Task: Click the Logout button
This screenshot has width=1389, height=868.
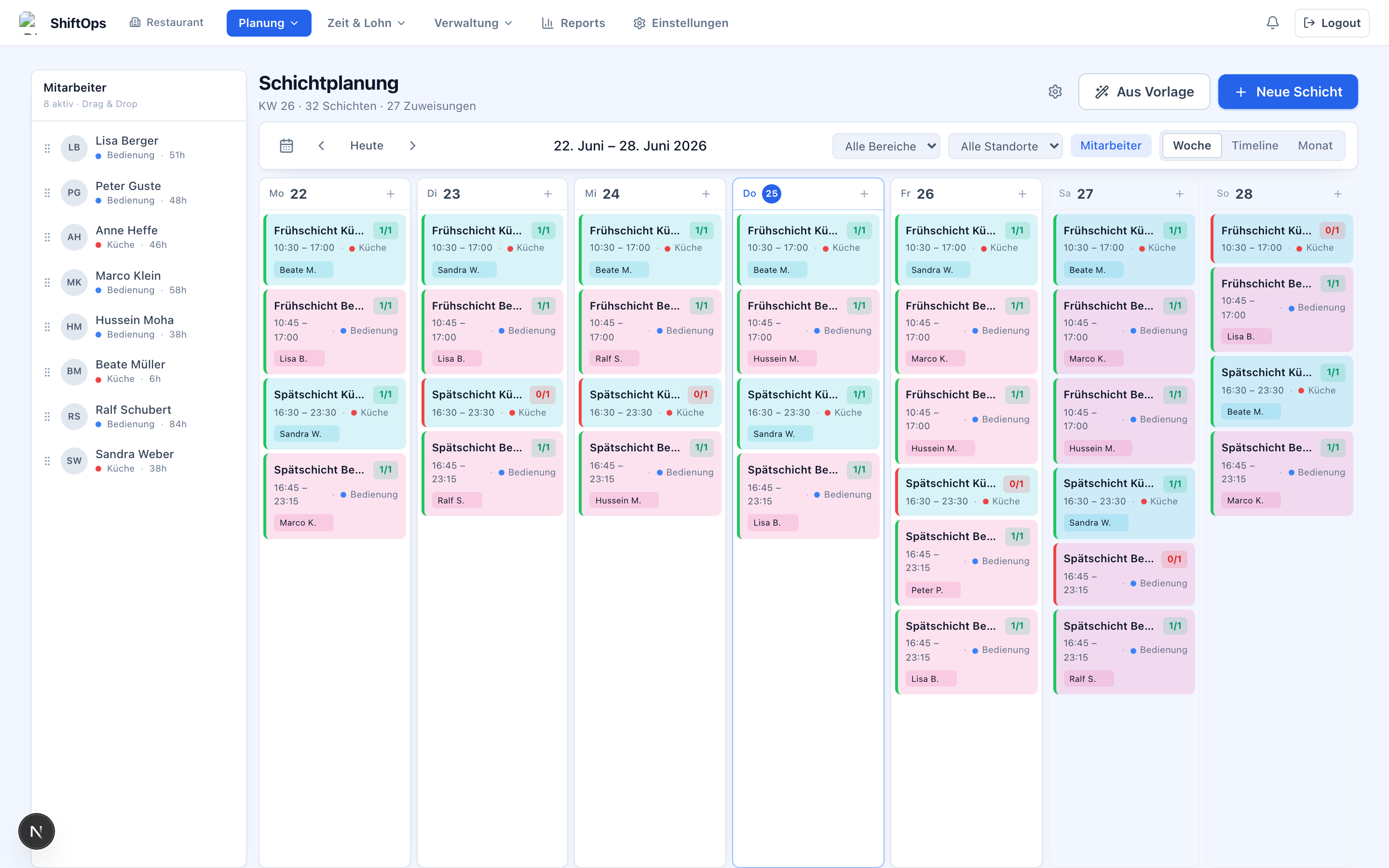Action: (1332, 23)
